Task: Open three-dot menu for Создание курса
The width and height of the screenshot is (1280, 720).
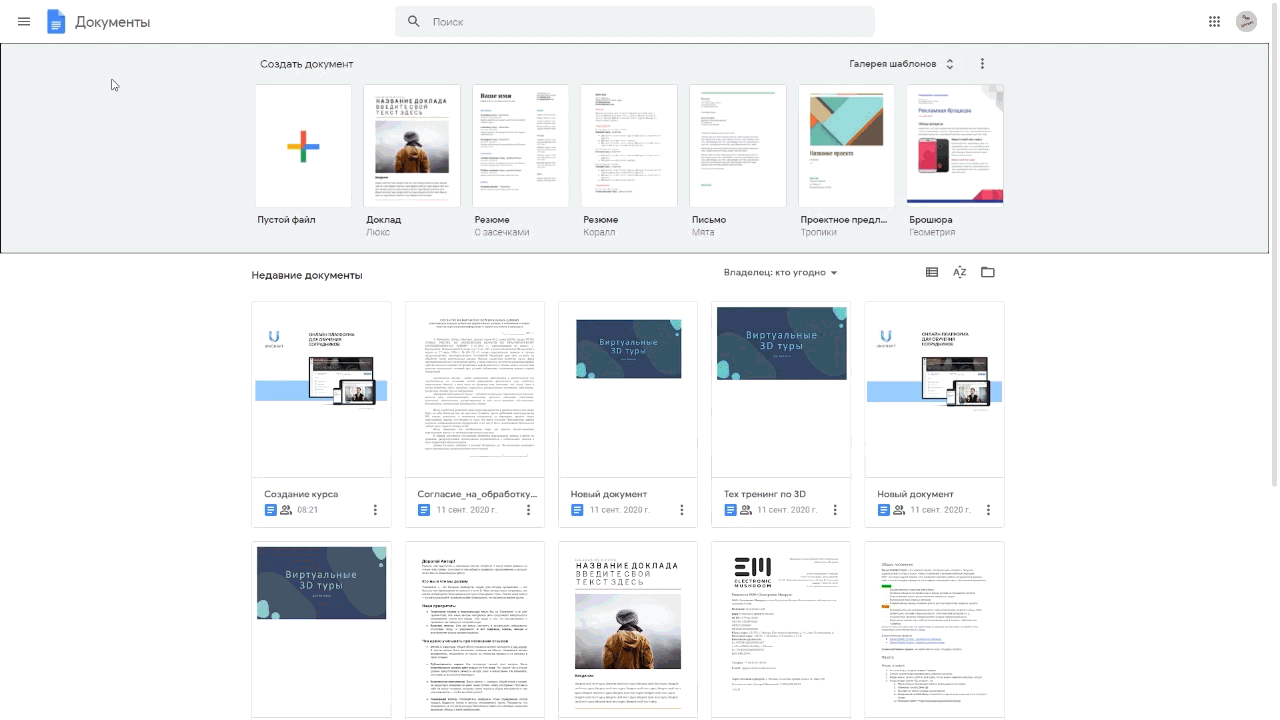Action: tap(376, 510)
